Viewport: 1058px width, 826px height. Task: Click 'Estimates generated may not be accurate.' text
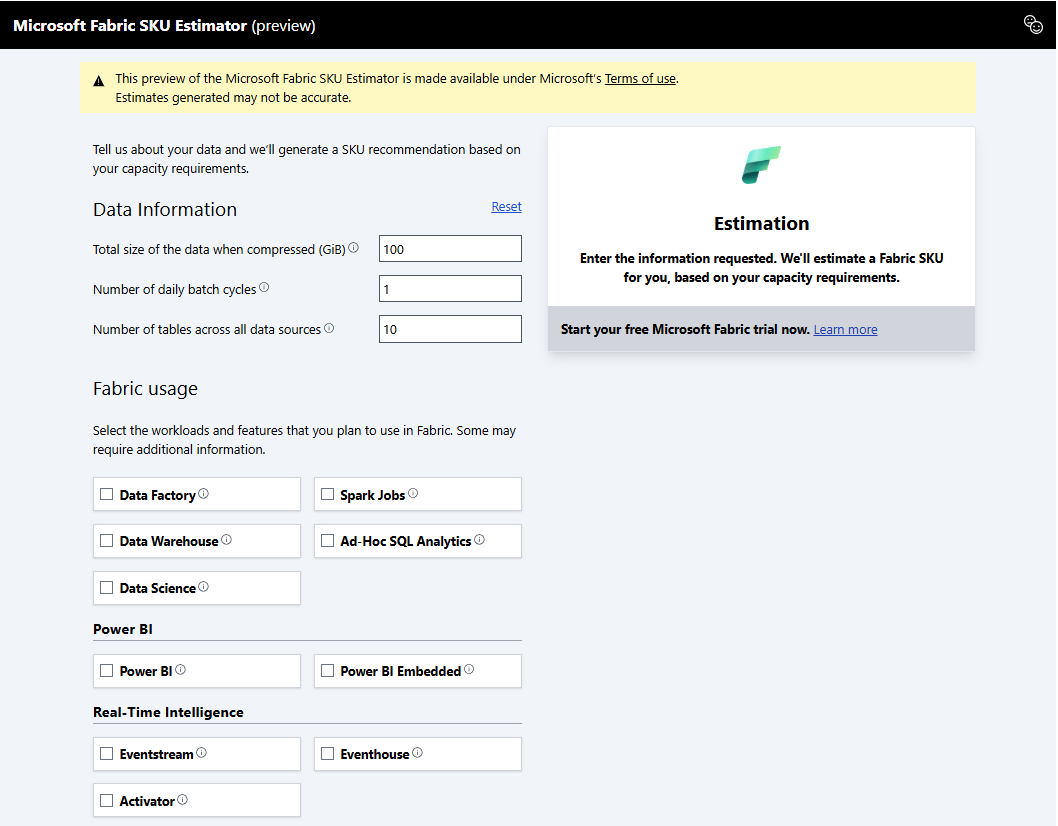233,97
